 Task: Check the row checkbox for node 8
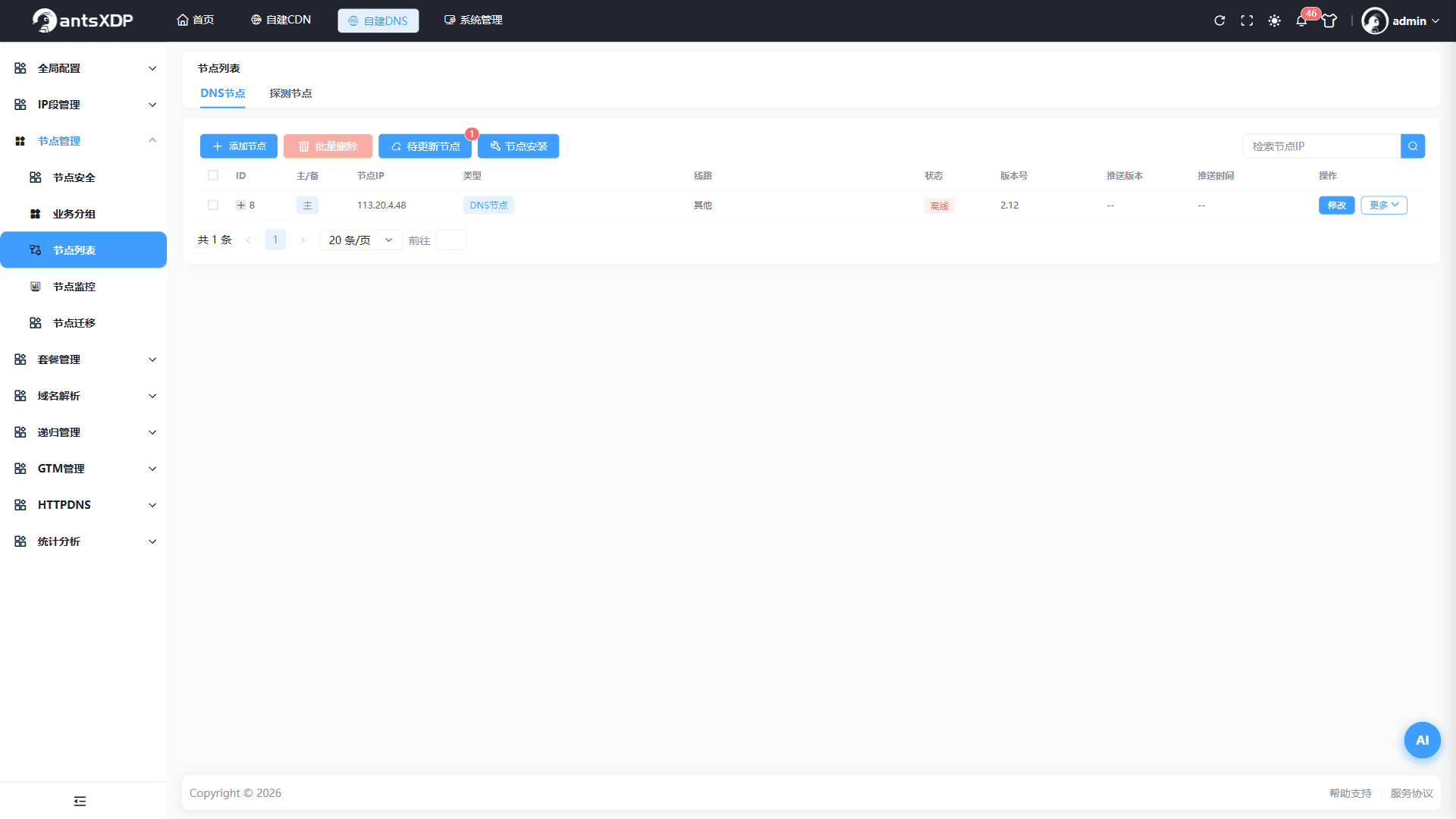tap(213, 206)
